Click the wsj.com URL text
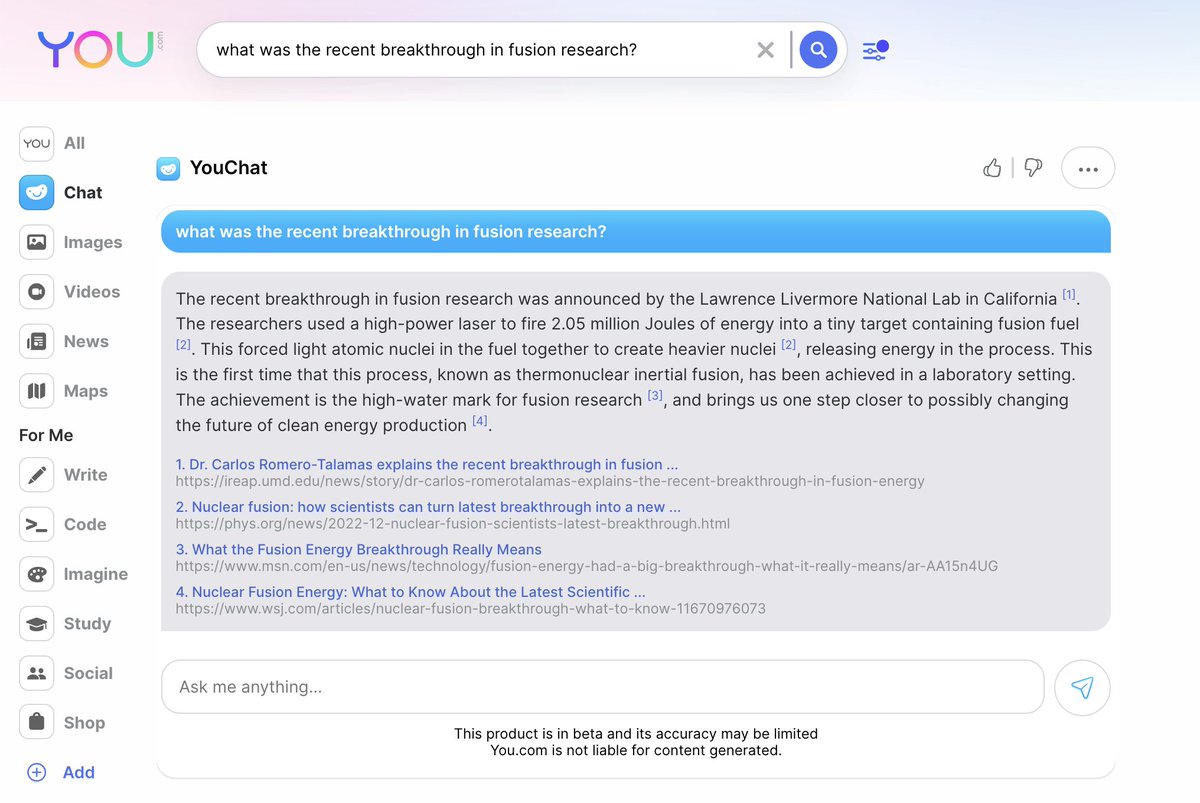This screenshot has width=1200, height=803. click(470, 608)
